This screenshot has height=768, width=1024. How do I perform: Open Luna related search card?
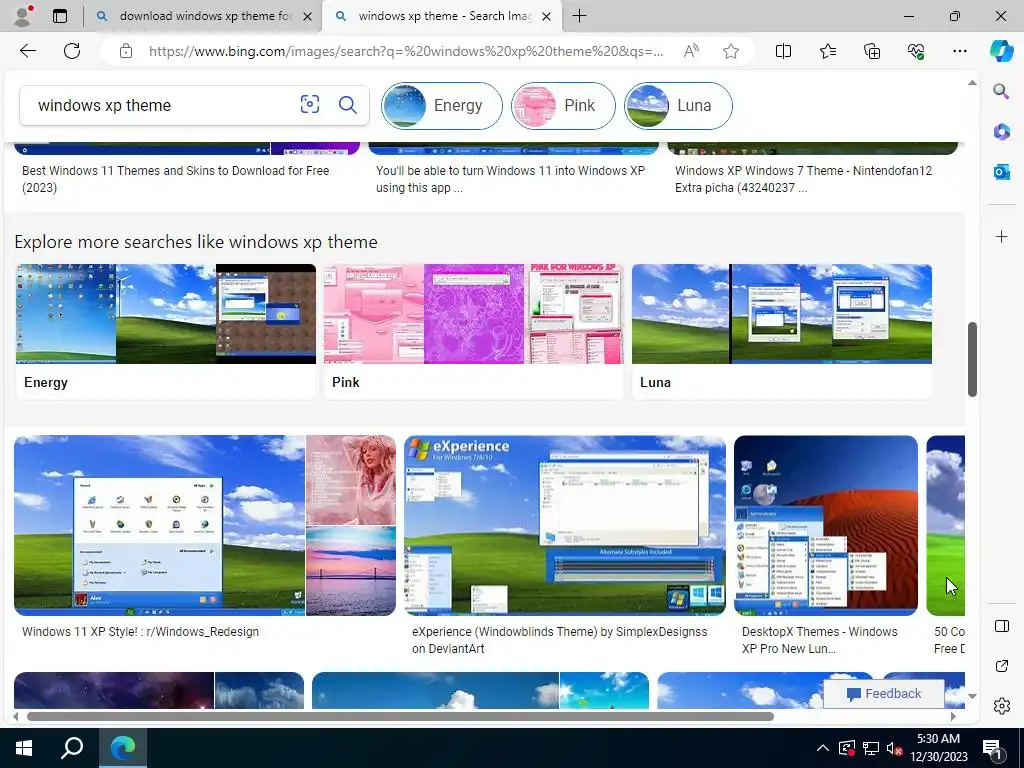pyautogui.click(x=782, y=330)
